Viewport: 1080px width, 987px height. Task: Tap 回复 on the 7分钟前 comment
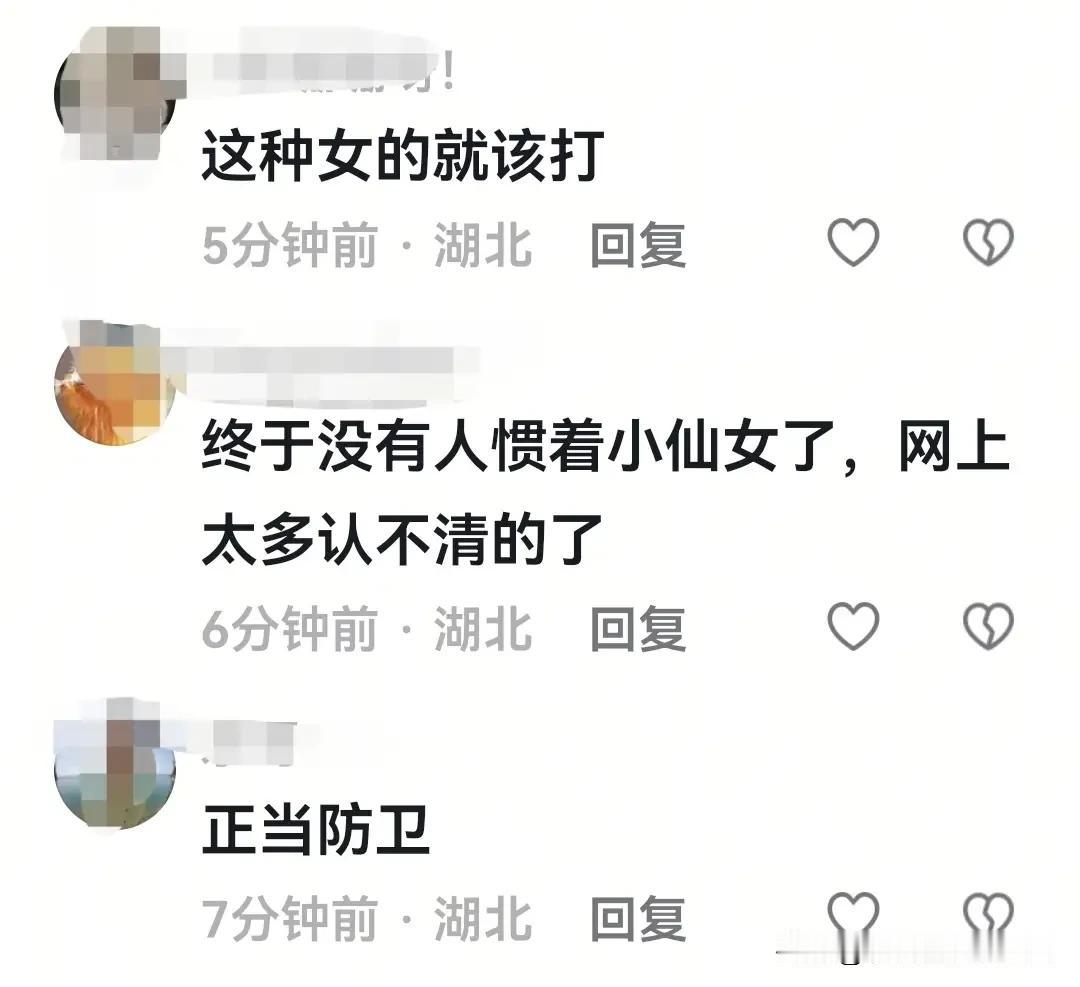(x=638, y=918)
